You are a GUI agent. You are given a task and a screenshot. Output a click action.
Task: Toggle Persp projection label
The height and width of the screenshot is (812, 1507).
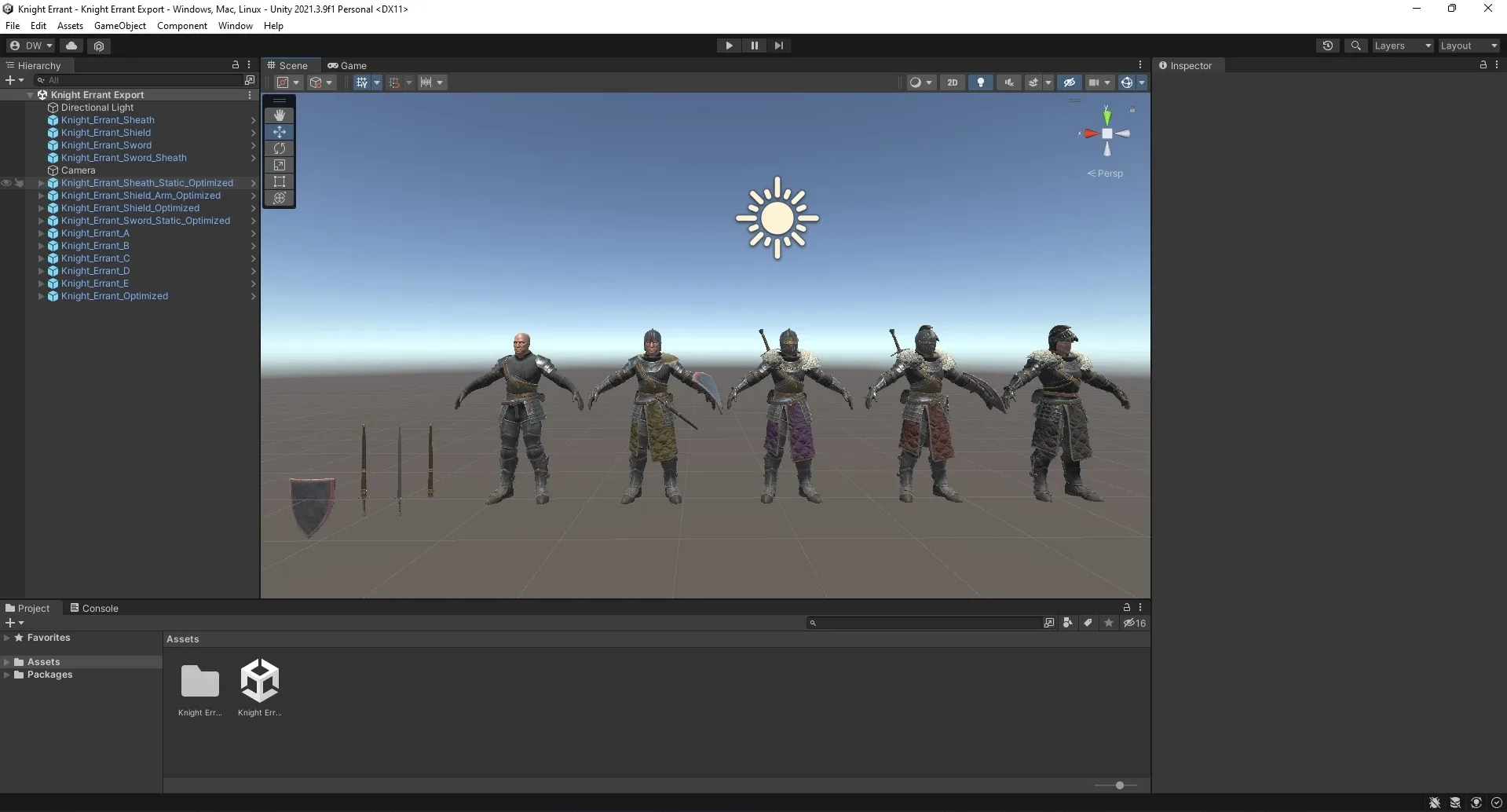1105,174
